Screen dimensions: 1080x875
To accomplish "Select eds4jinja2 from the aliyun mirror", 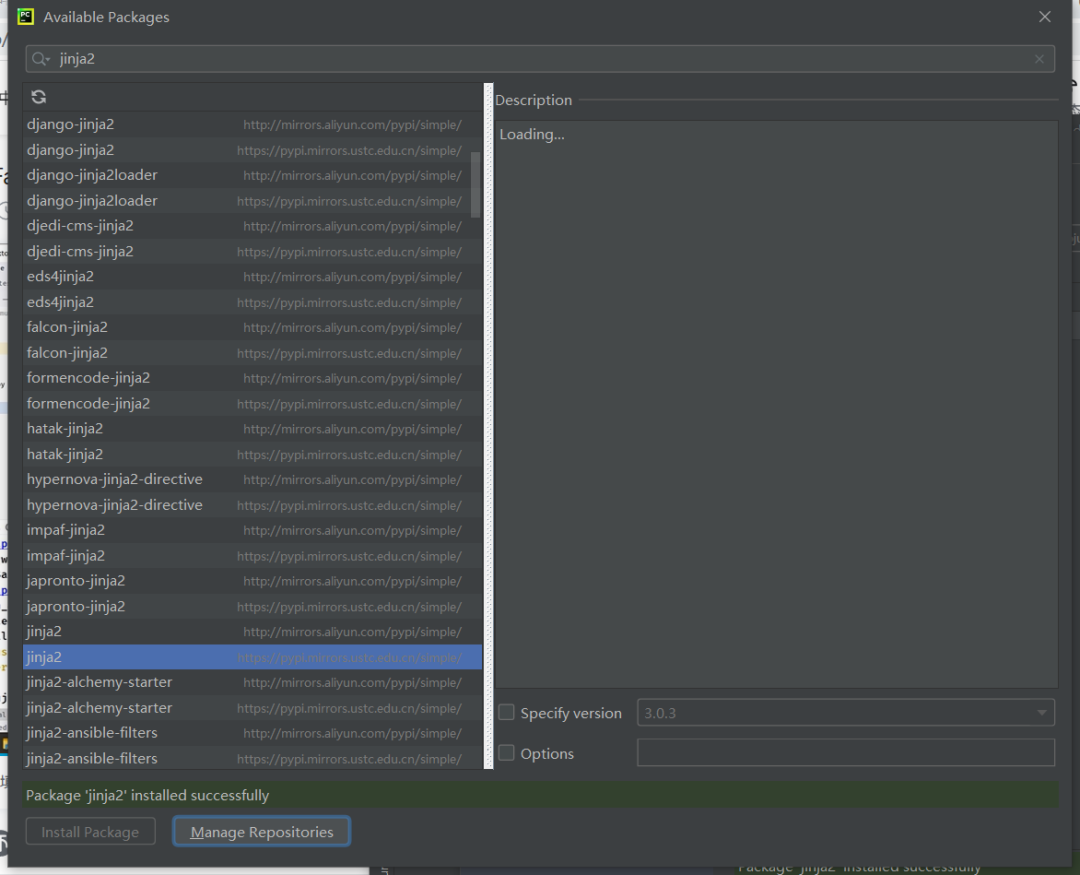I will point(252,276).
